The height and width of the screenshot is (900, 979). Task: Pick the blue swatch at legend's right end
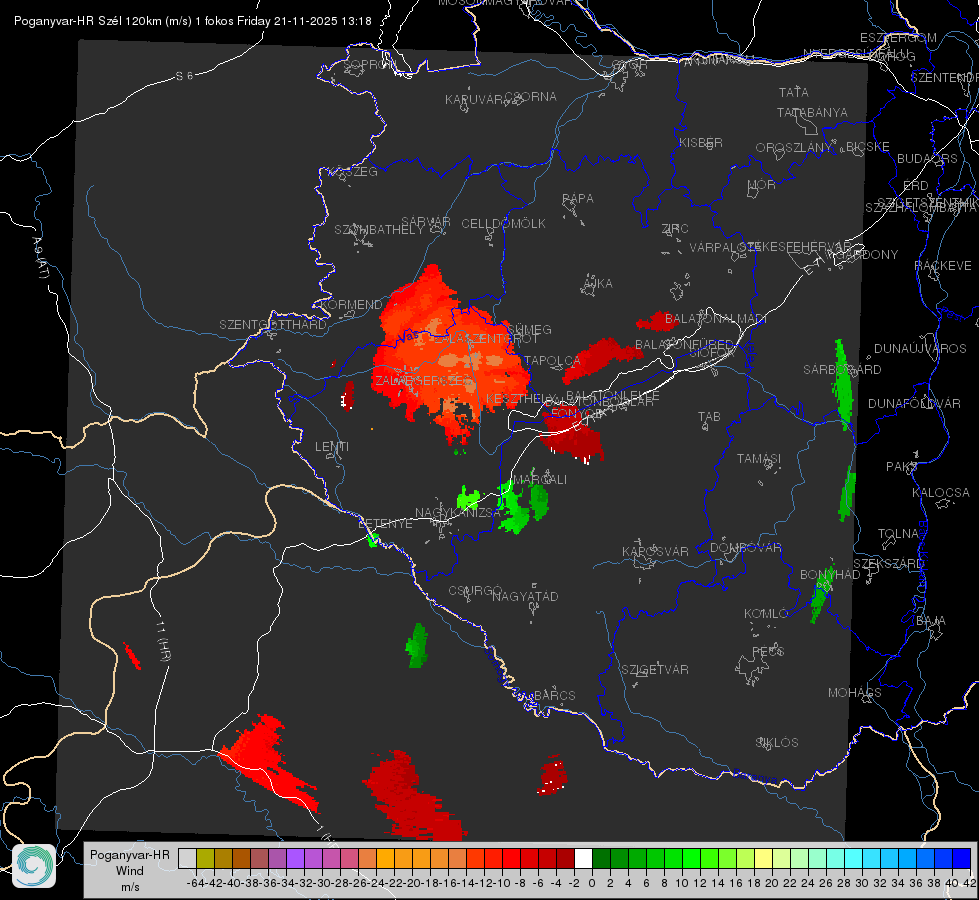(x=962, y=858)
